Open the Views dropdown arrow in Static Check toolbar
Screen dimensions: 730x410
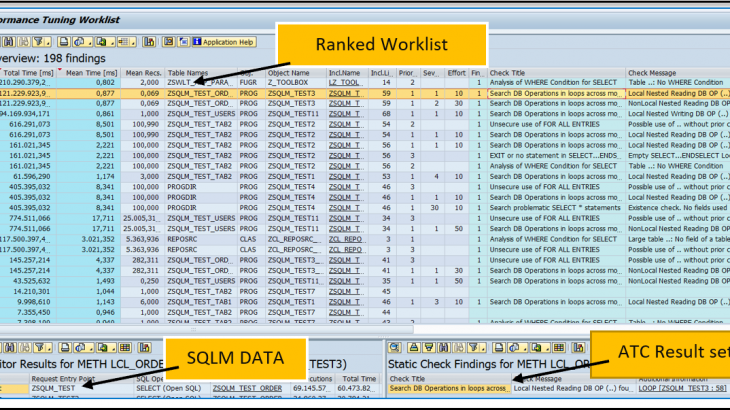click(x=525, y=349)
